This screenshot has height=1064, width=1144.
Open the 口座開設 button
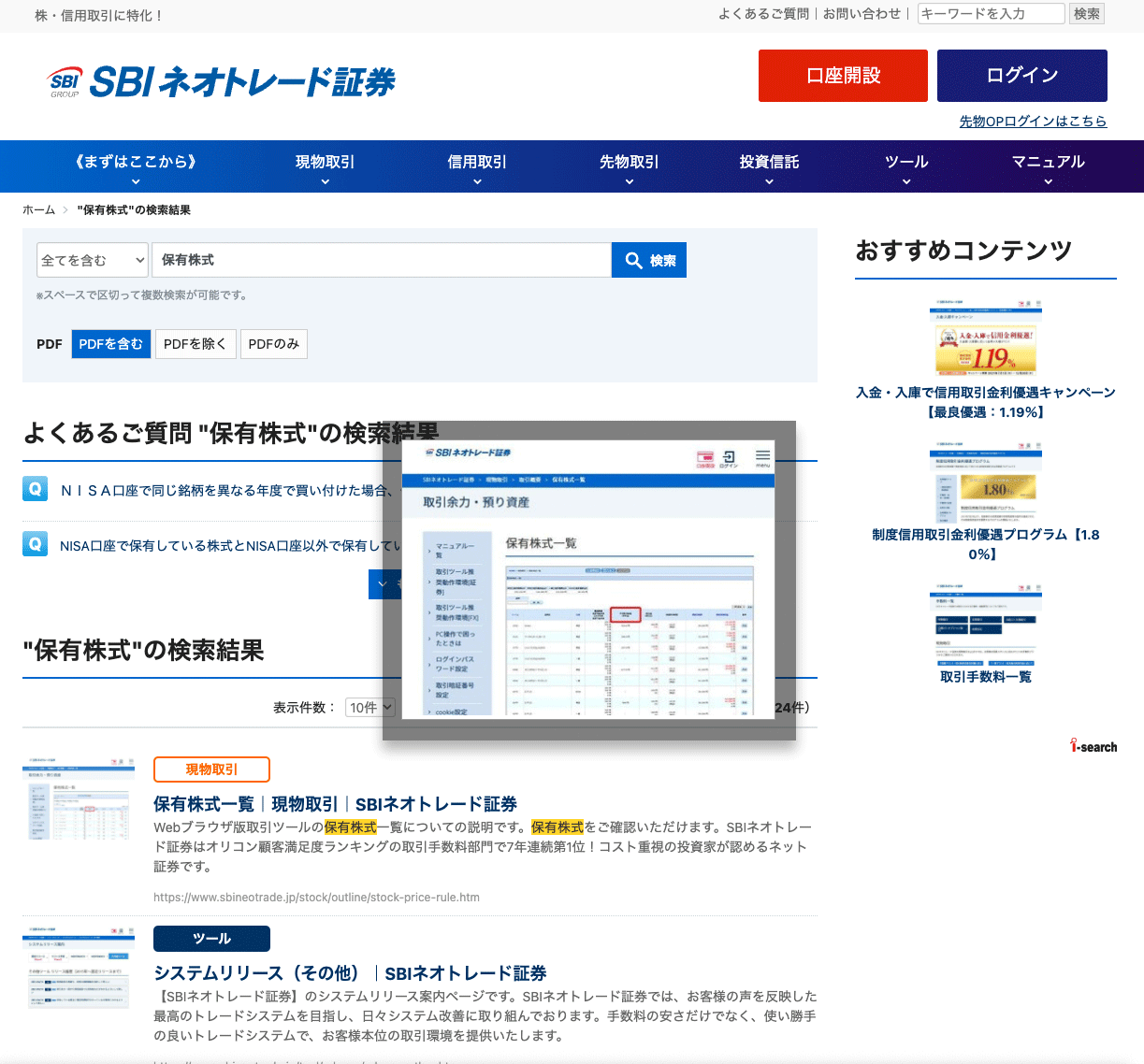843,76
